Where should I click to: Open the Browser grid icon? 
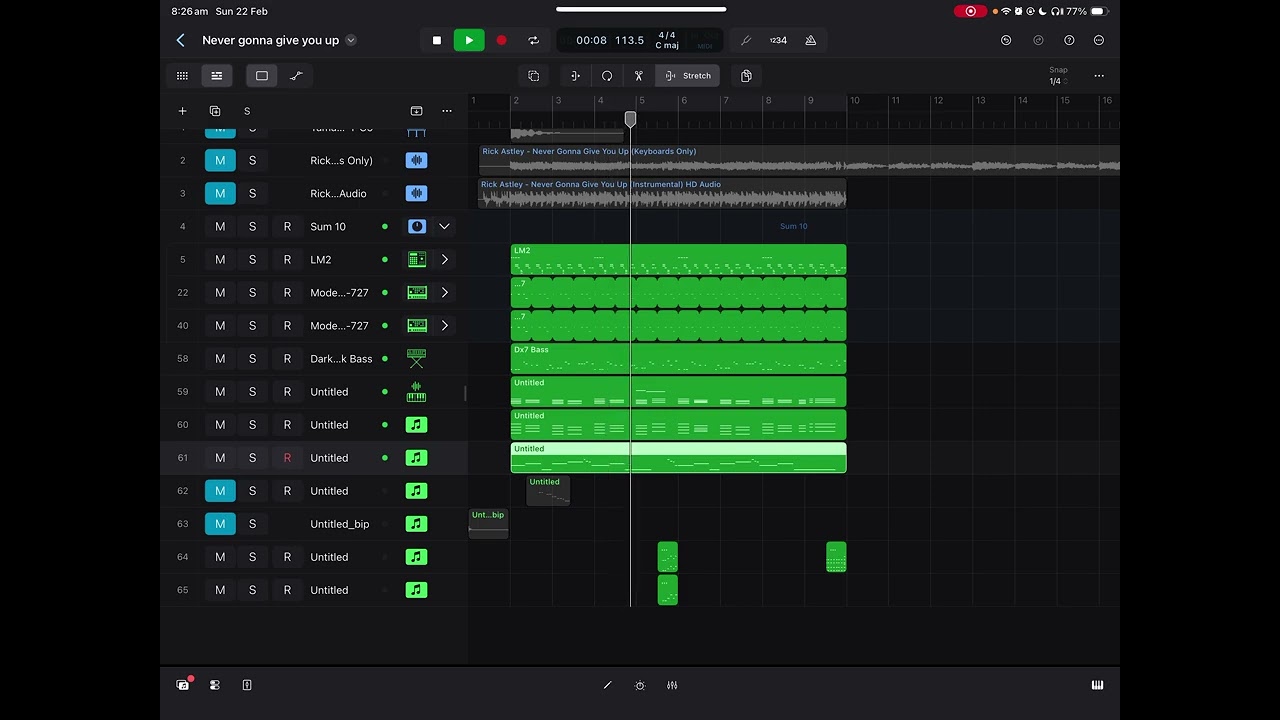(x=182, y=76)
